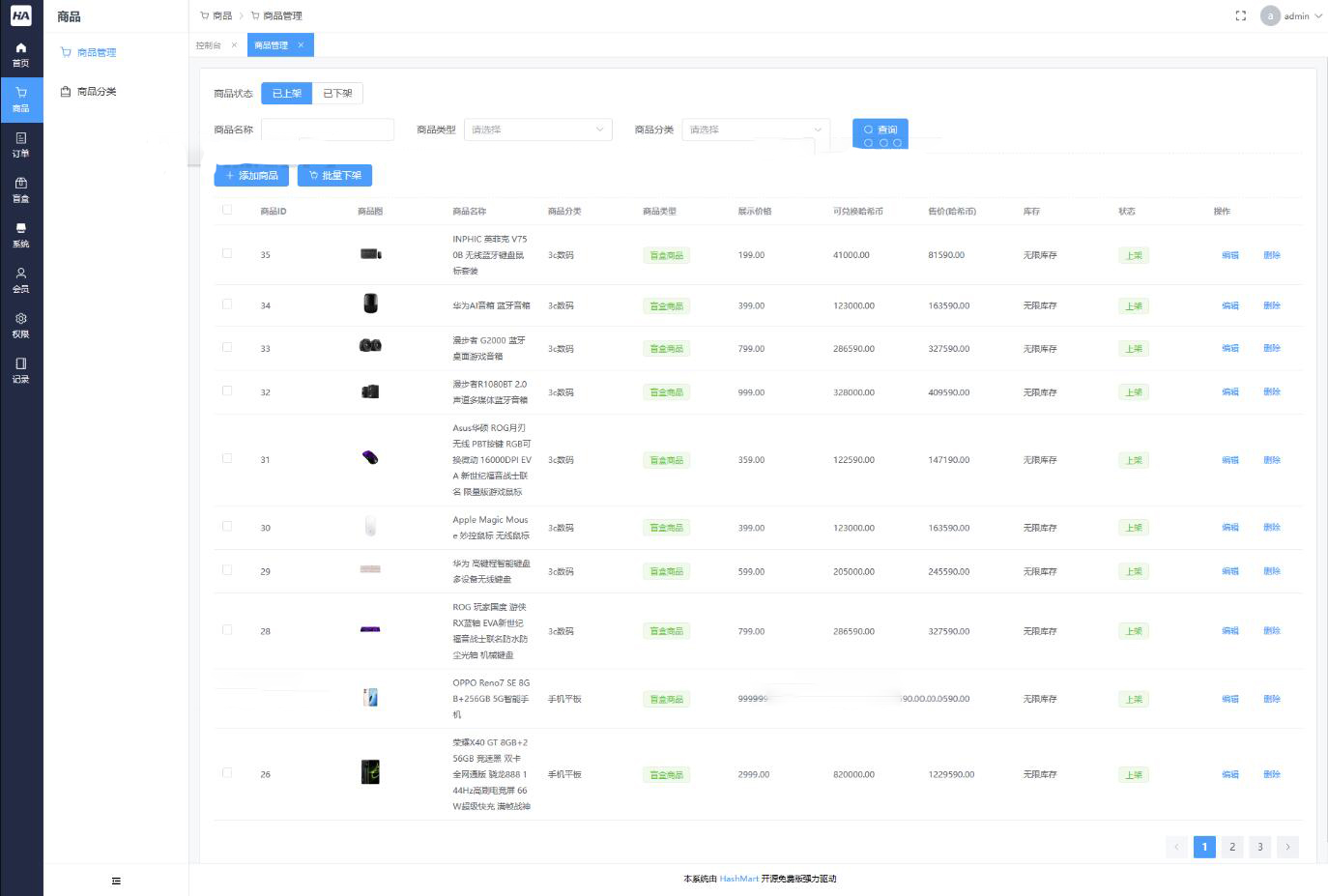Select all products via header checkbox
Image resolution: width=1328 pixels, height=896 pixels.
tap(227, 210)
